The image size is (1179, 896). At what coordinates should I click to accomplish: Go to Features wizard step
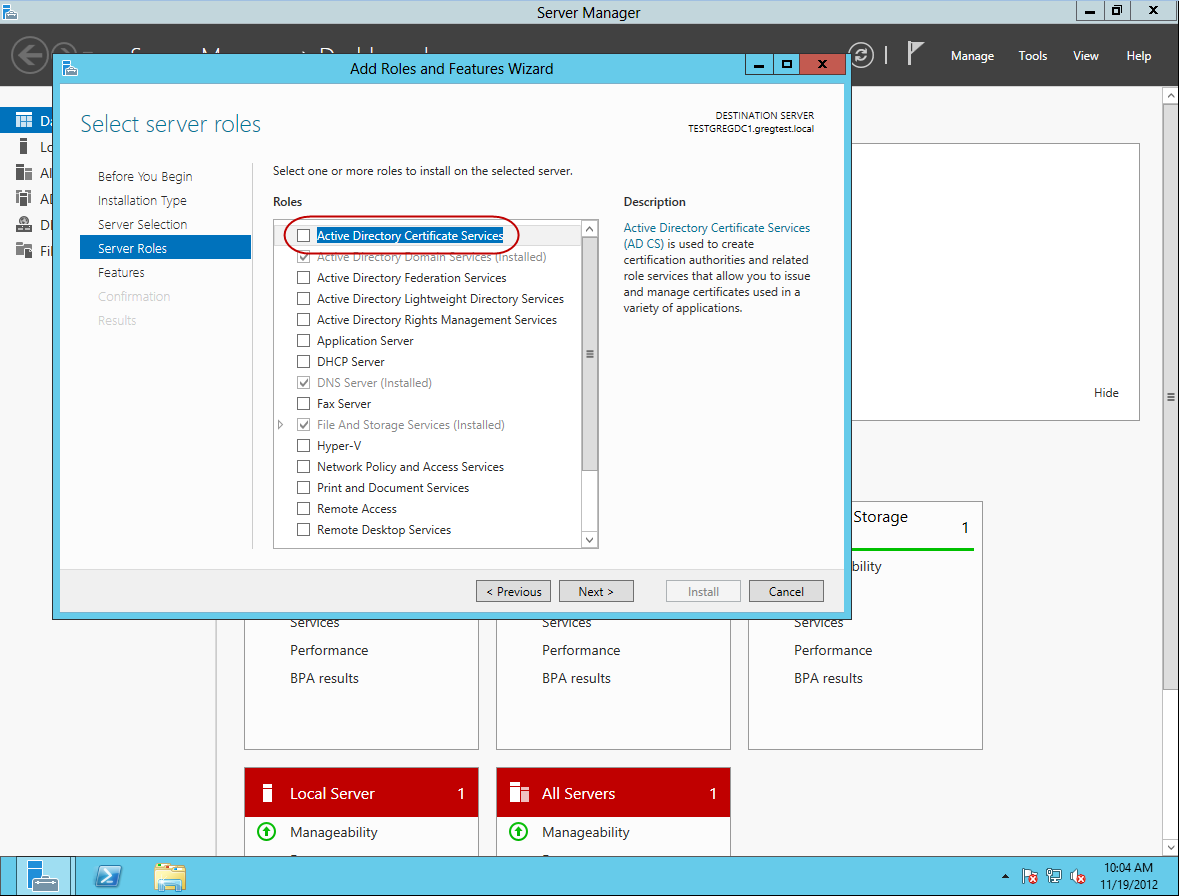121,272
